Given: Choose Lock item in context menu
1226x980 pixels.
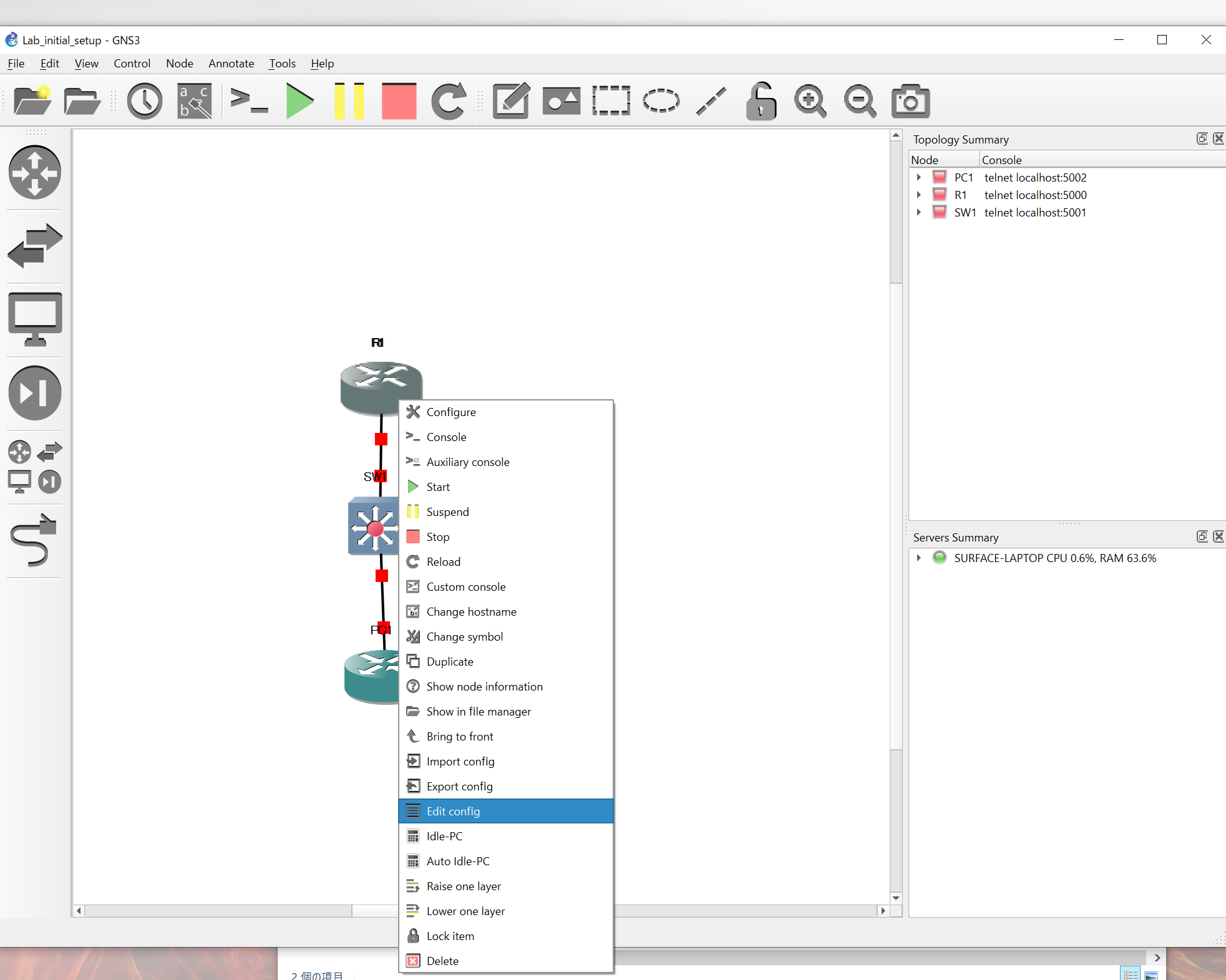Looking at the screenshot, I should point(506,936).
